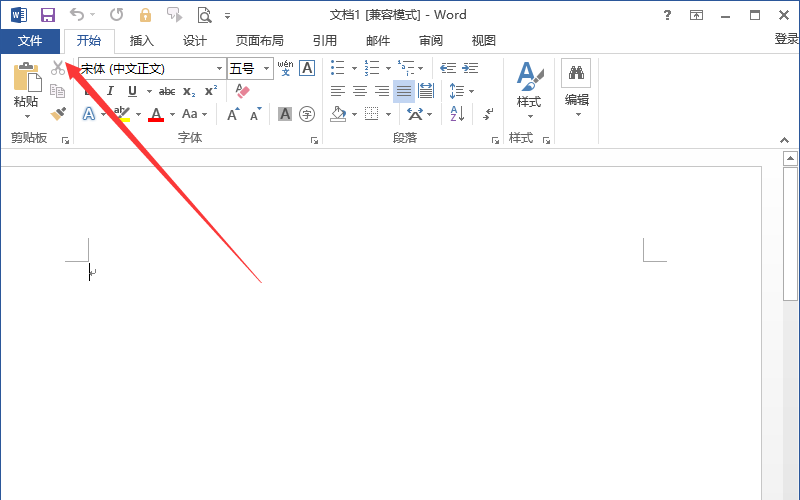This screenshot has width=800, height=500.
Task: Open the customize quick access toolbar arrow
Action: coord(228,16)
